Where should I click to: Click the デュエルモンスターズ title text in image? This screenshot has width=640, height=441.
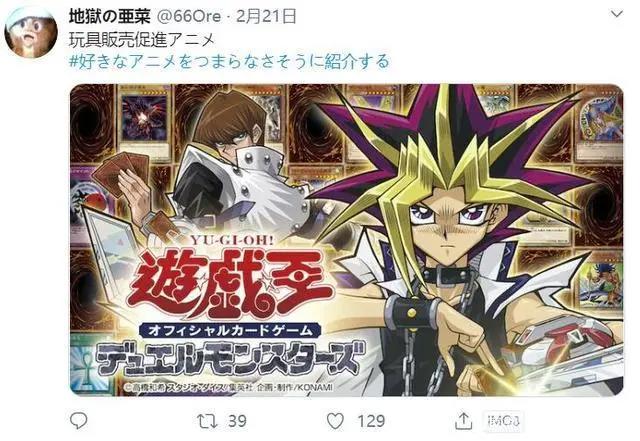pos(229,360)
